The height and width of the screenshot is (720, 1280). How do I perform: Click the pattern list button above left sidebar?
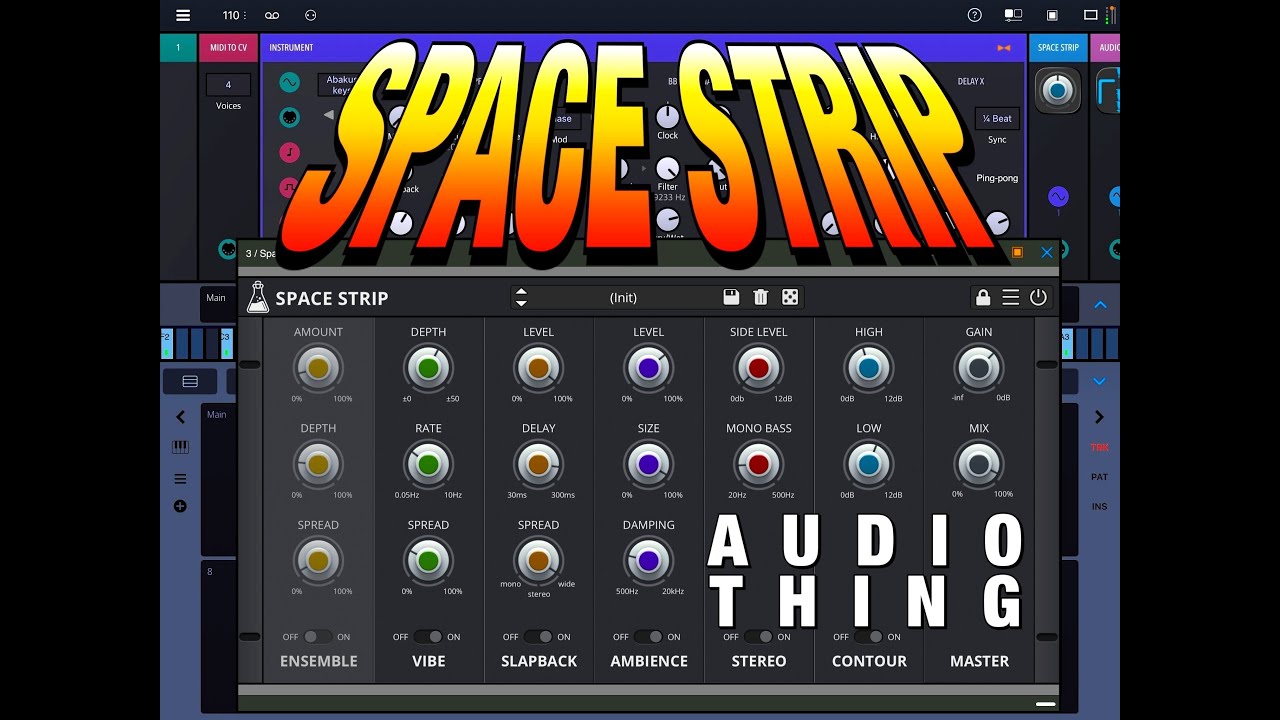[190, 381]
